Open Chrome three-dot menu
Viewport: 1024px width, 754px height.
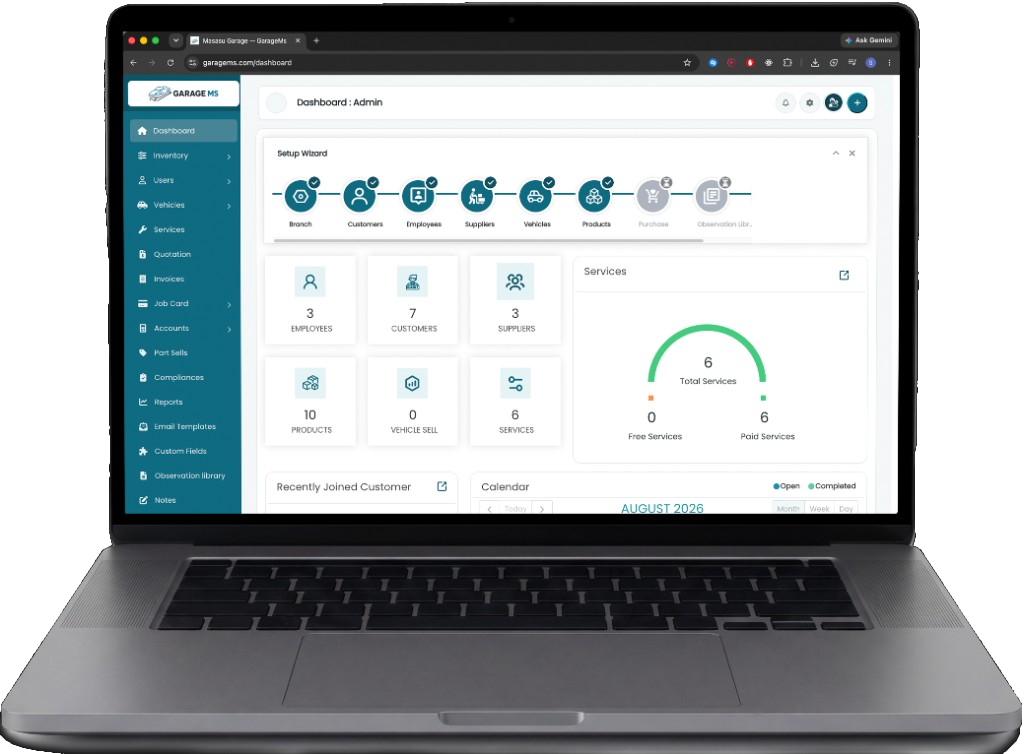889,63
